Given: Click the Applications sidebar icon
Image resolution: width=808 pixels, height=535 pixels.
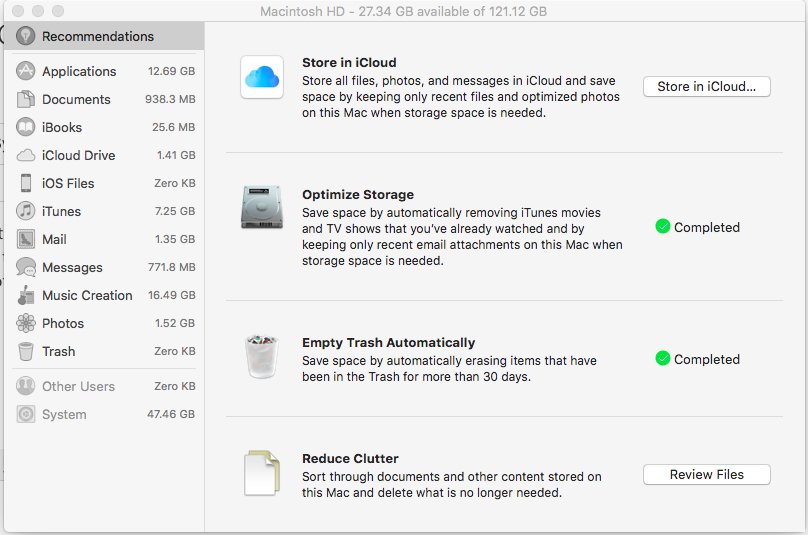Looking at the screenshot, I should [25, 71].
